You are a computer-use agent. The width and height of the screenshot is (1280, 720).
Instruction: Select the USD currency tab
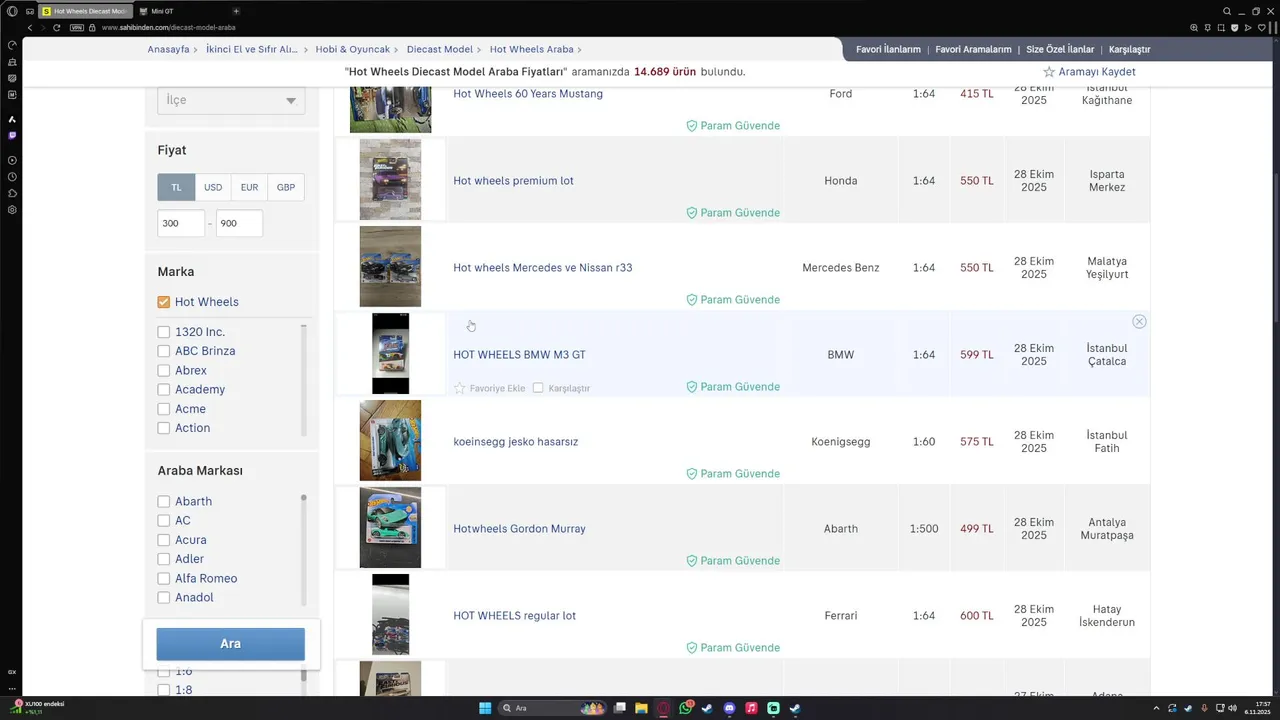[213, 187]
